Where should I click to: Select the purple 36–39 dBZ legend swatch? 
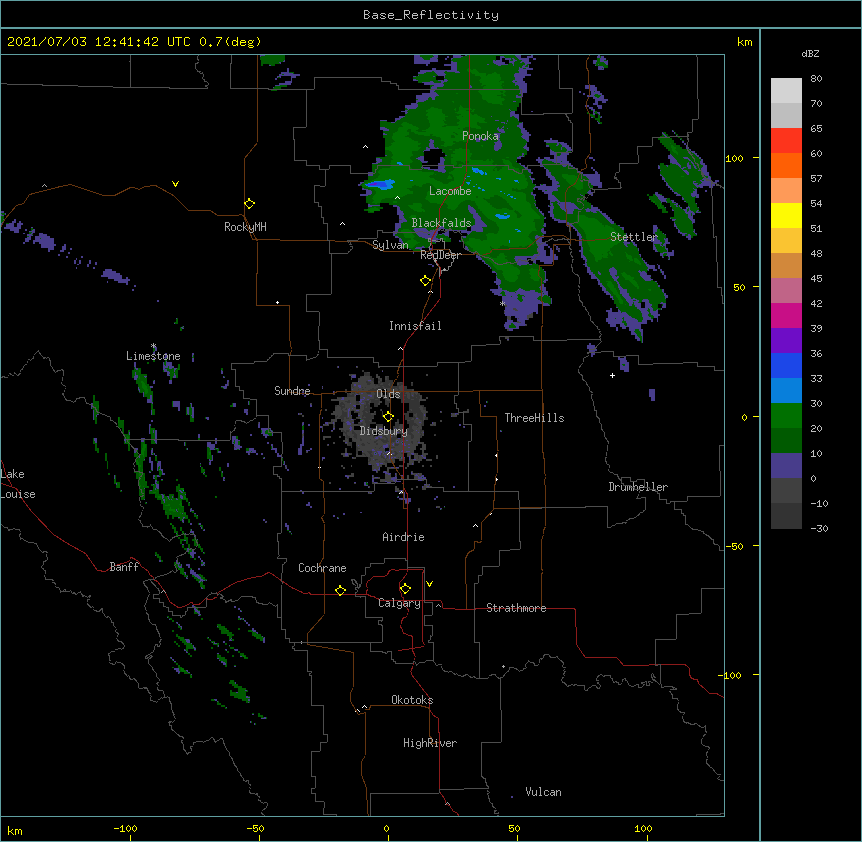(786, 341)
